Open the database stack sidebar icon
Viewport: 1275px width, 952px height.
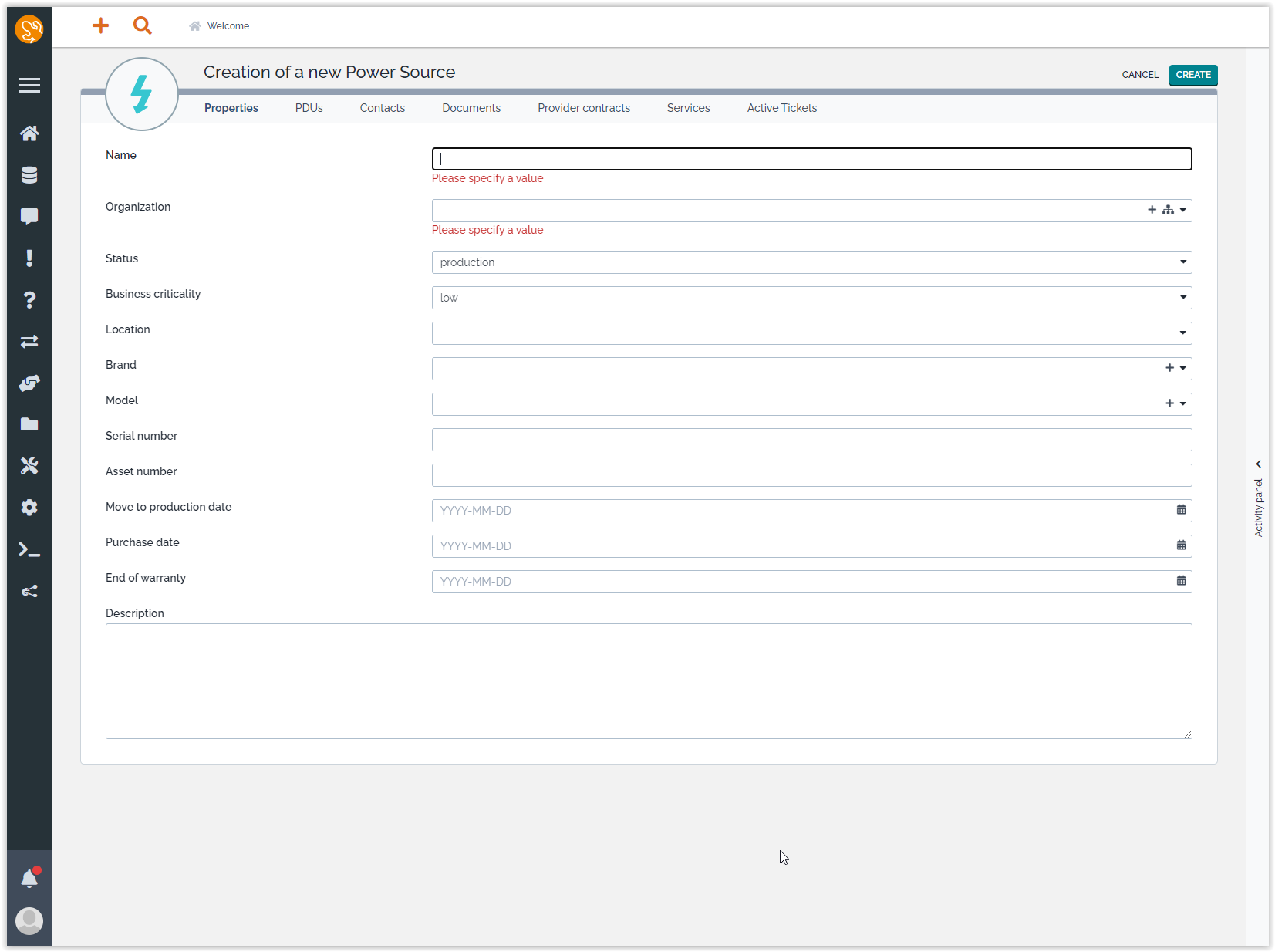click(x=29, y=175)
